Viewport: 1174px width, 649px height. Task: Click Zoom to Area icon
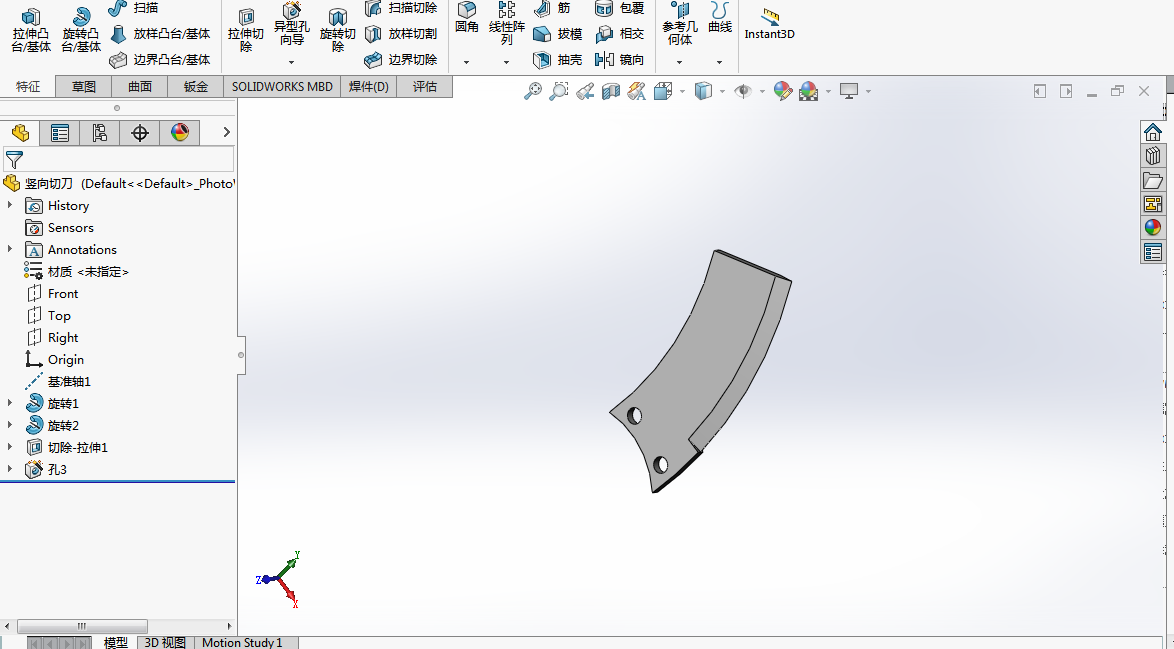[x=559, y=91]
